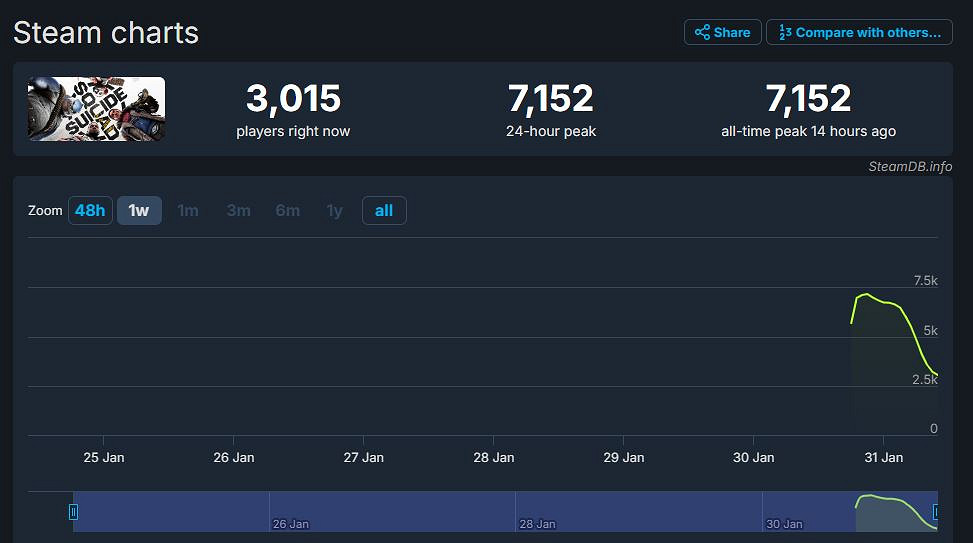Viewport: 973px width, 543px height.
Task: Show all data with the all button
Action: click(384, 211)
